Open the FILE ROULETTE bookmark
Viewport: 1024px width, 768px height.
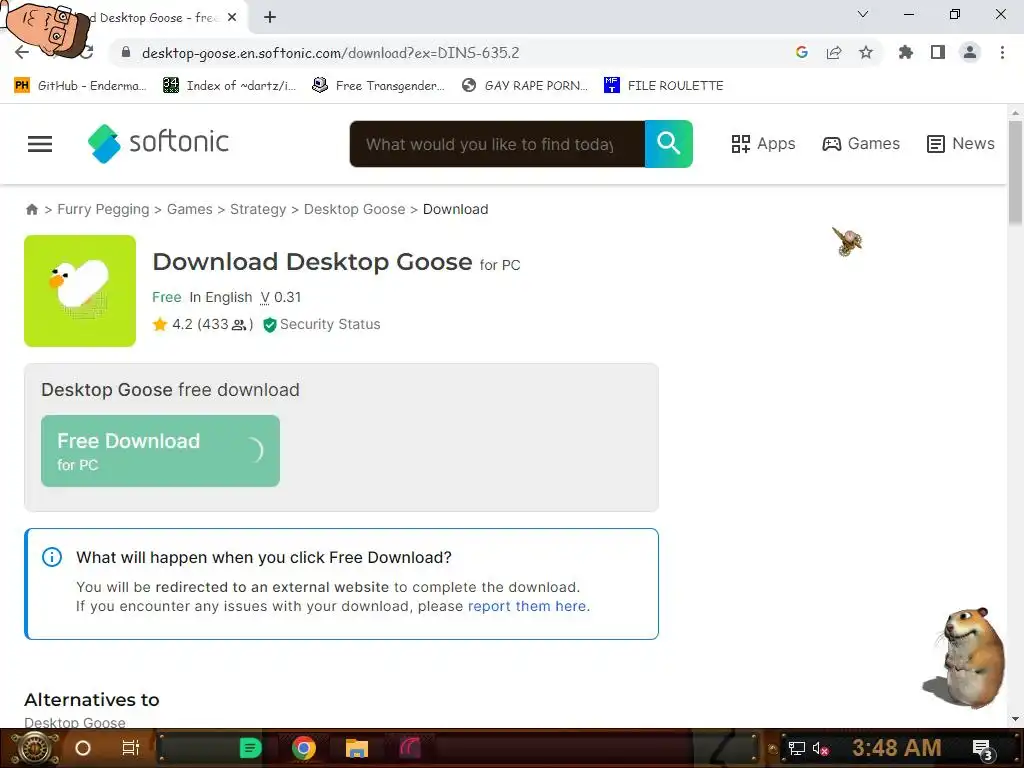[664, 86]
